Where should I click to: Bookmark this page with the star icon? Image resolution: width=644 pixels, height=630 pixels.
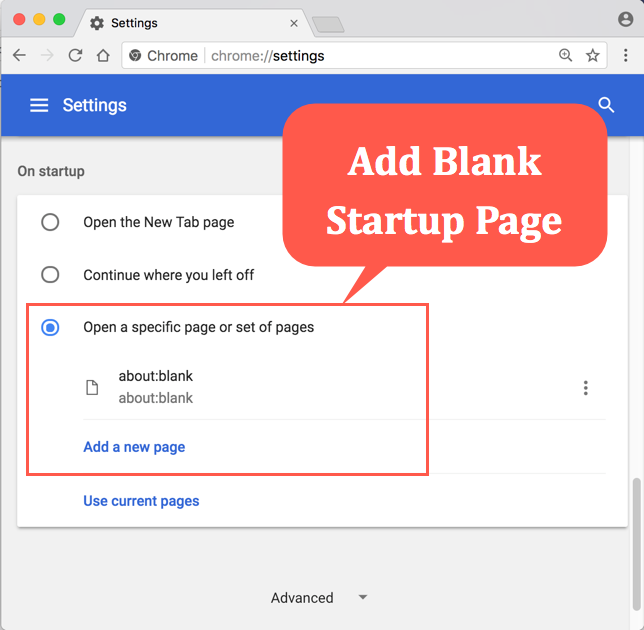pos(593,56)
